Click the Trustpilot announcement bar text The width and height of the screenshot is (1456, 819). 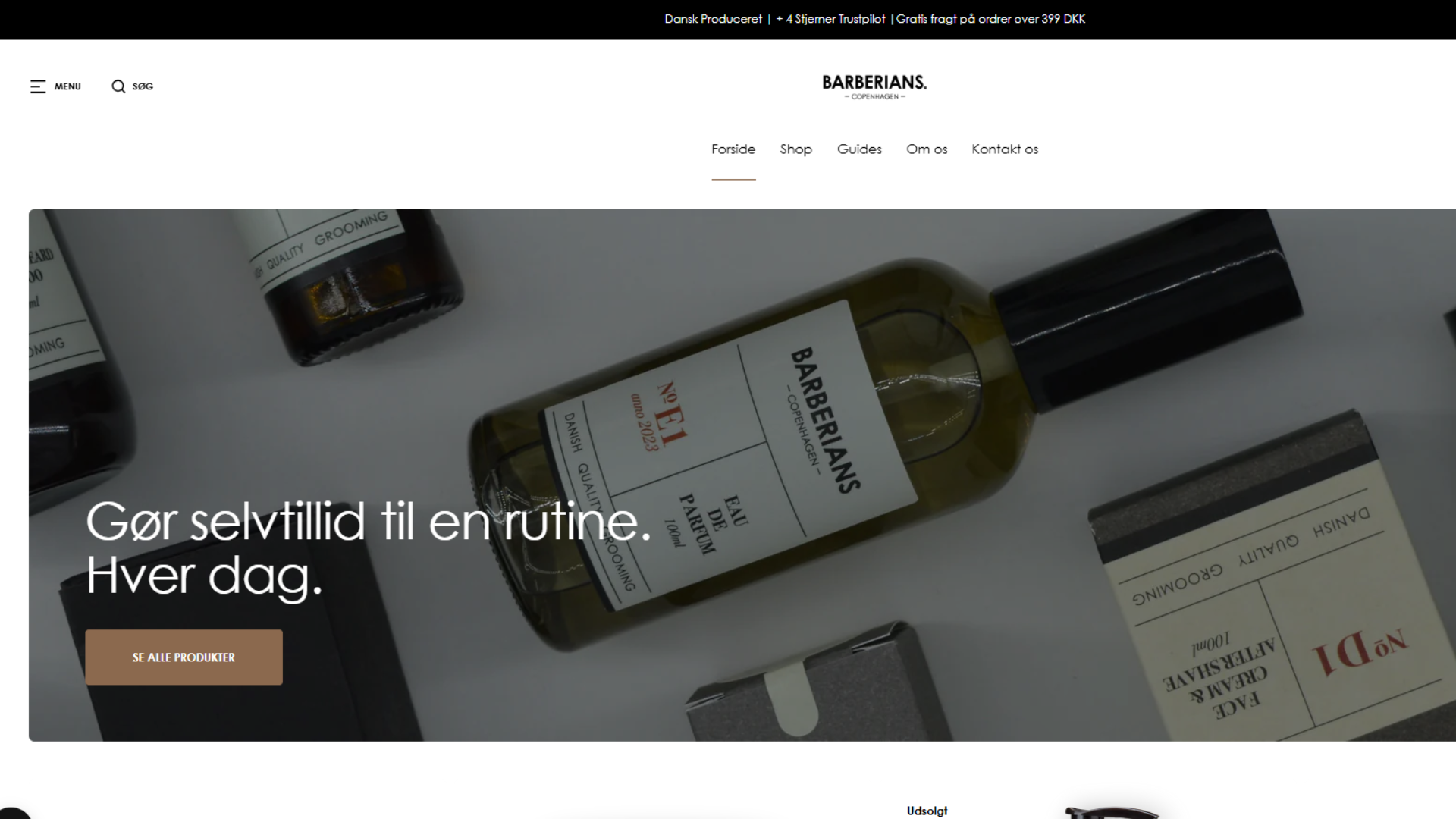830,19
